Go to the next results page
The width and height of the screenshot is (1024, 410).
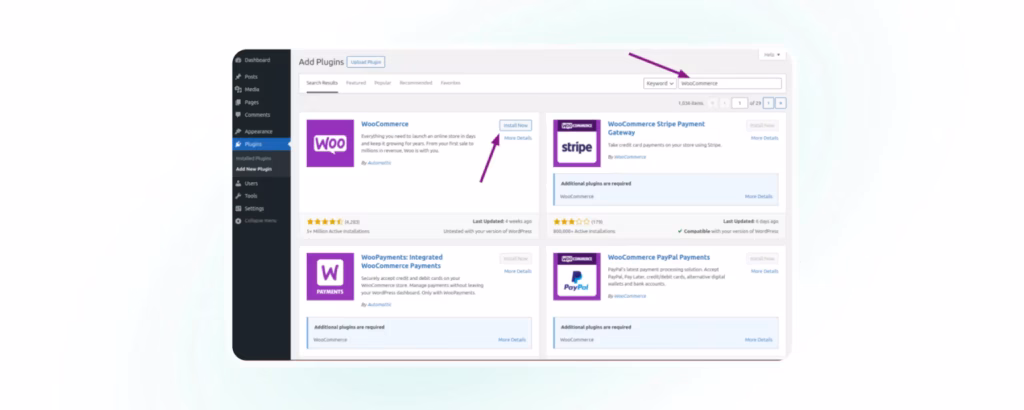(769, 103)
